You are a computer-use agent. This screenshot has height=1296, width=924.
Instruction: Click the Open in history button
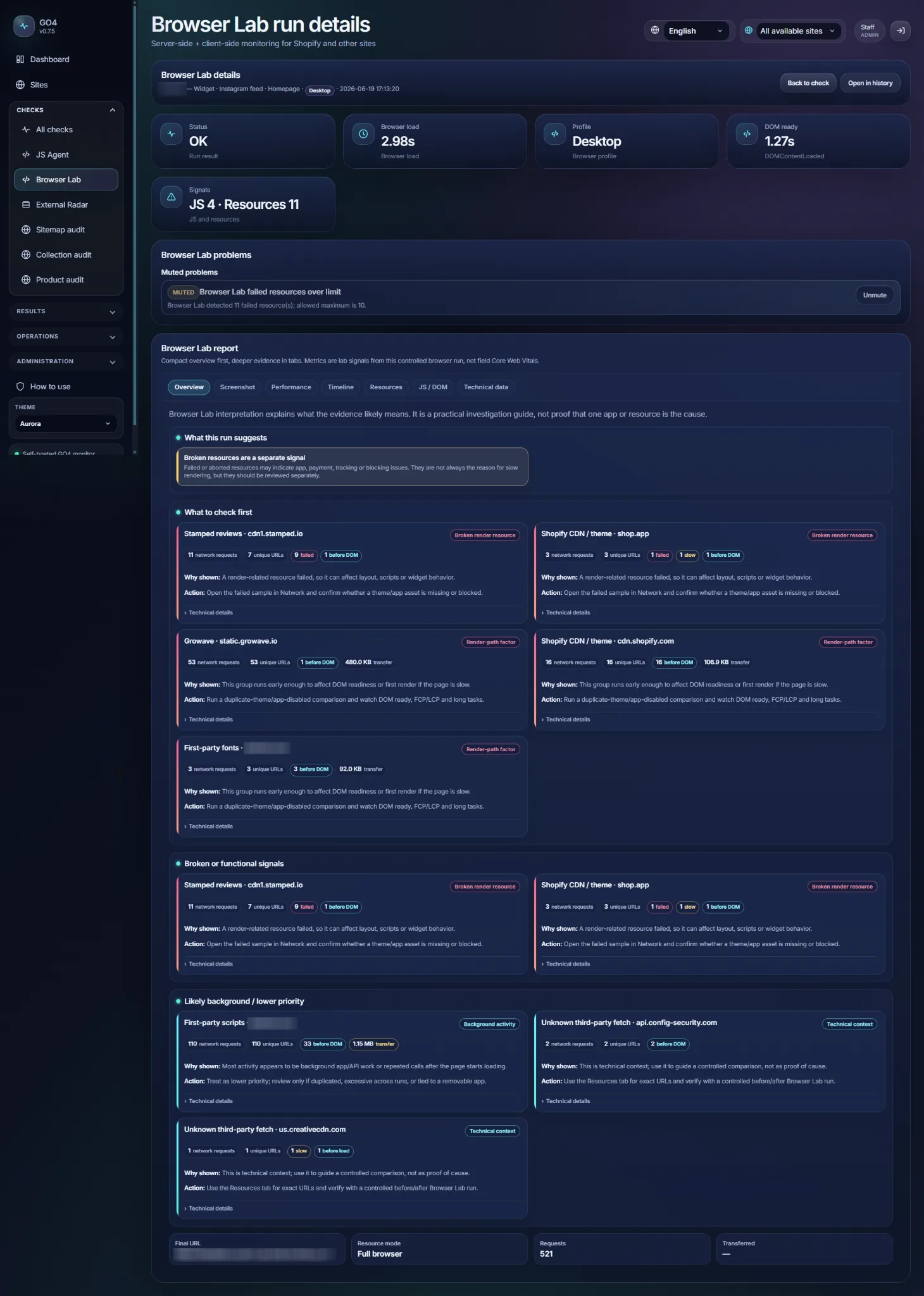click(870, 83)
